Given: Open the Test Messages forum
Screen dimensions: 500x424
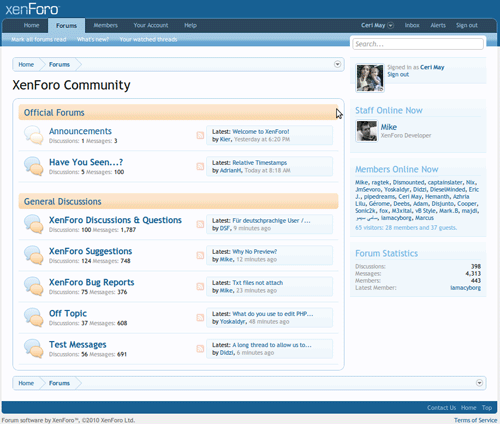Looking at the screenshot, I should click(78, 344).
